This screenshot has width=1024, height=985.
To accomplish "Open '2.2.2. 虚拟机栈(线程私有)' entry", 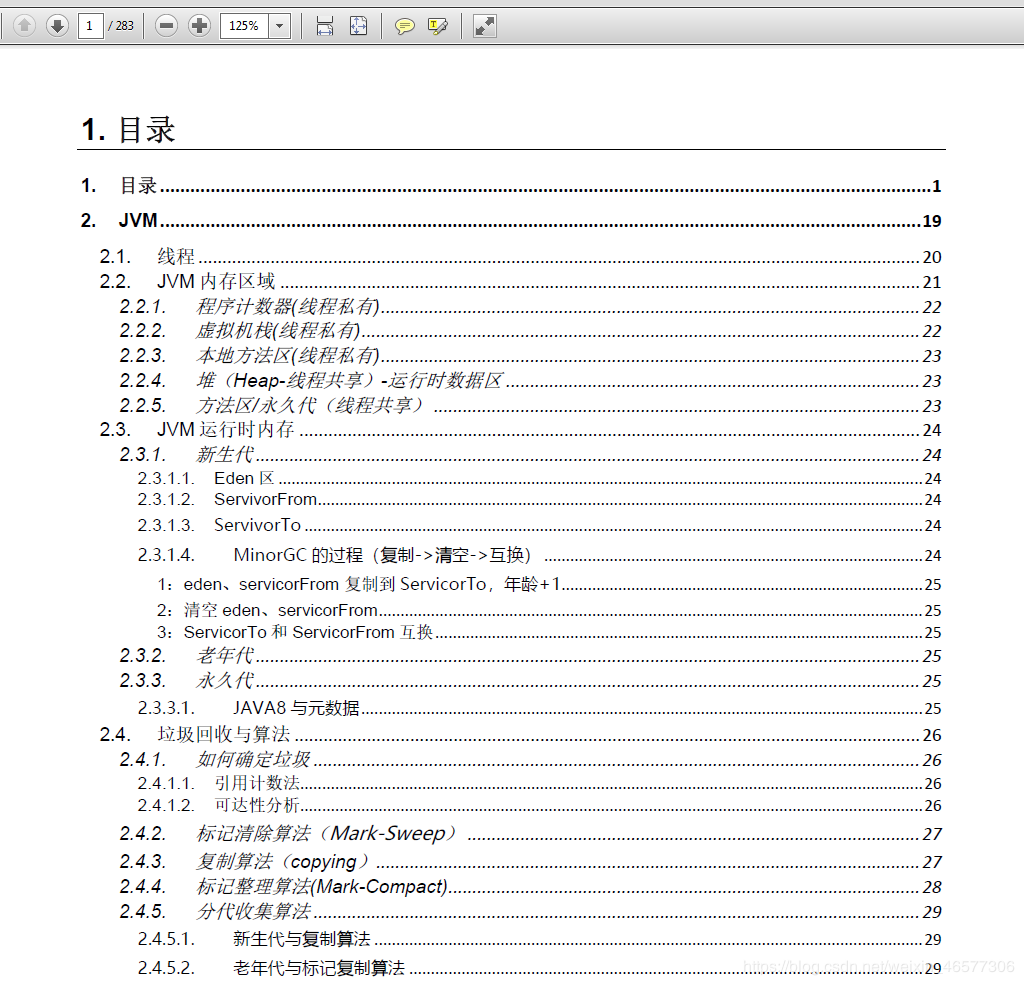I will [x=530, y=331].
